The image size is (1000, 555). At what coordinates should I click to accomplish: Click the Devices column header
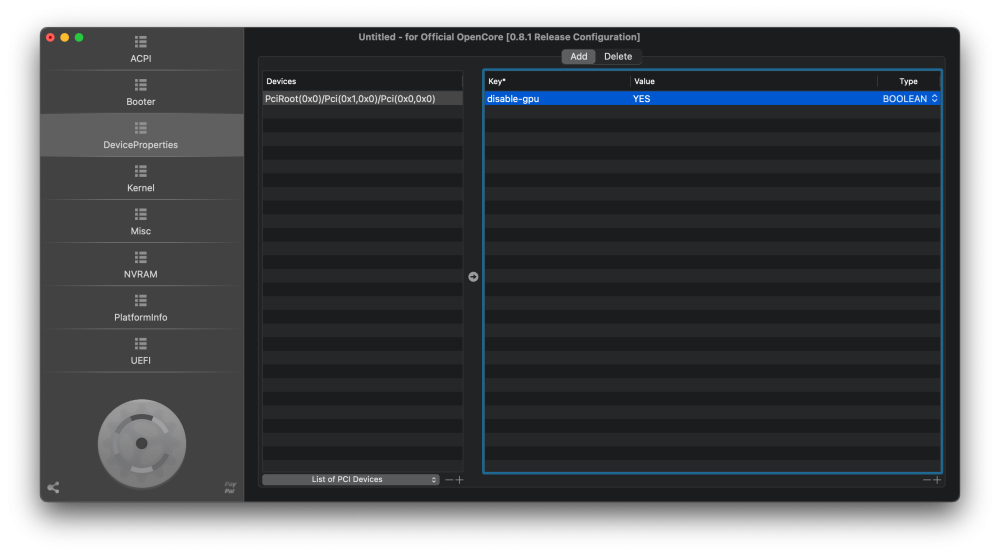(362, 81)
